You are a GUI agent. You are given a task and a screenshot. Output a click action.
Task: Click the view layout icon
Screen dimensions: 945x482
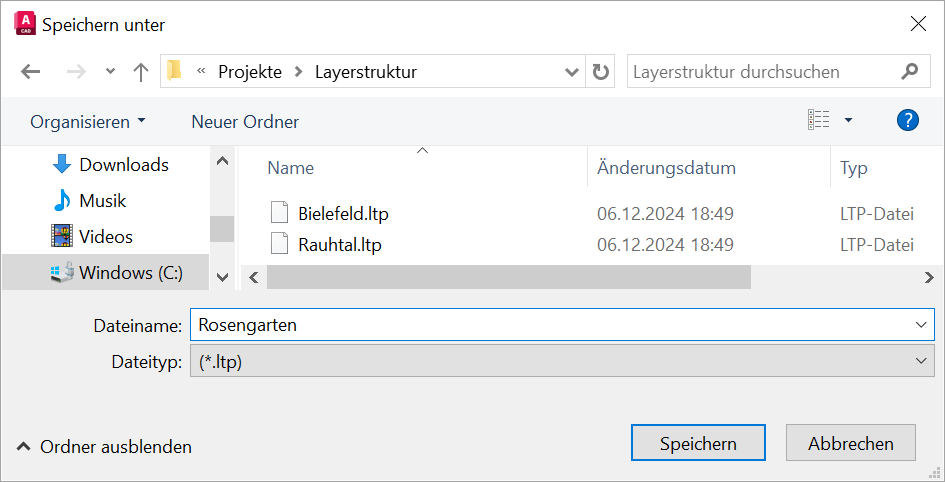819,121
